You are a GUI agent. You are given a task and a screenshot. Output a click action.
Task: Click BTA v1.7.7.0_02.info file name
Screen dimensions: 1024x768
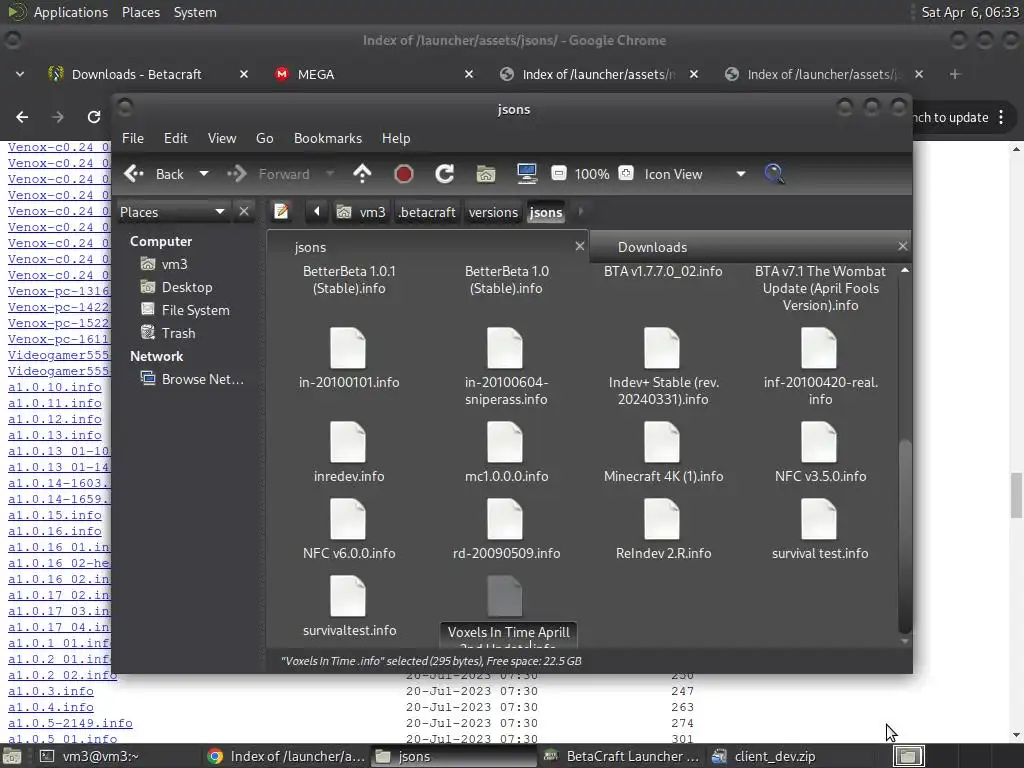pyautogui.click(x=663, y=271)
